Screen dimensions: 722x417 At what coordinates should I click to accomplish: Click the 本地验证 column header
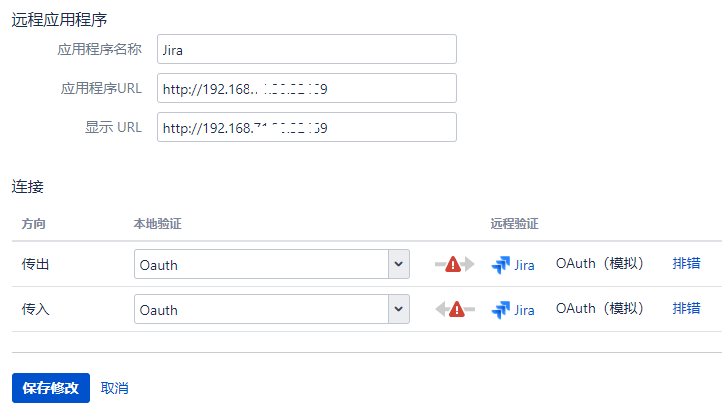[157, 222]
